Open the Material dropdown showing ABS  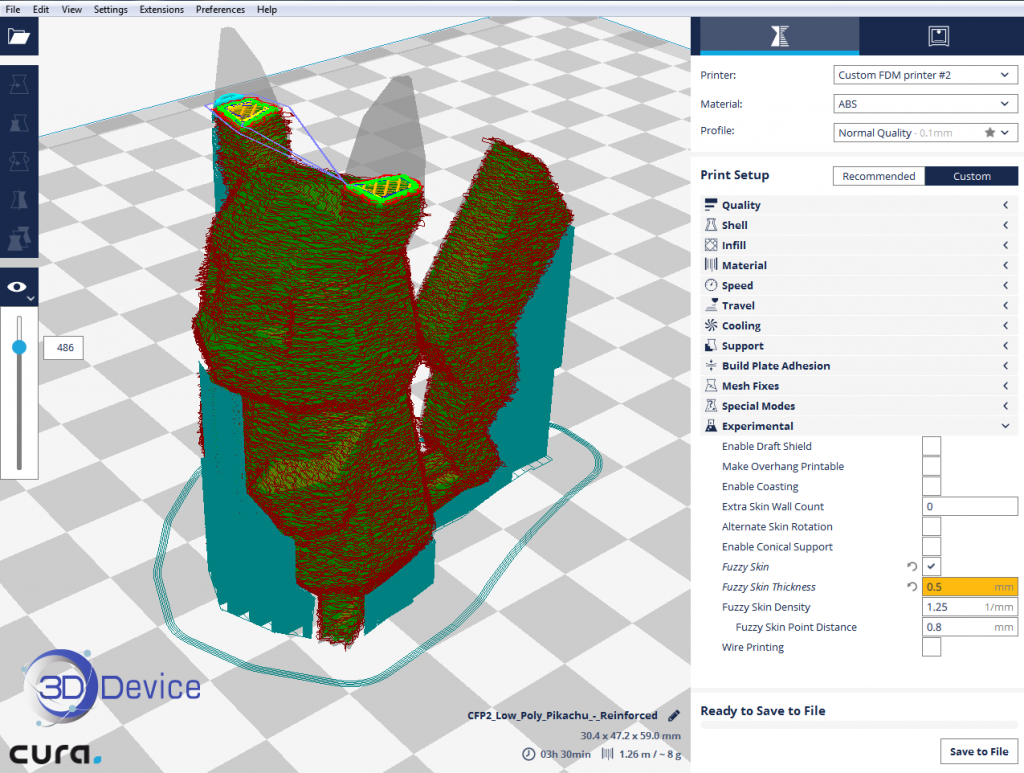pyautogui.click(x=924, y=104)
